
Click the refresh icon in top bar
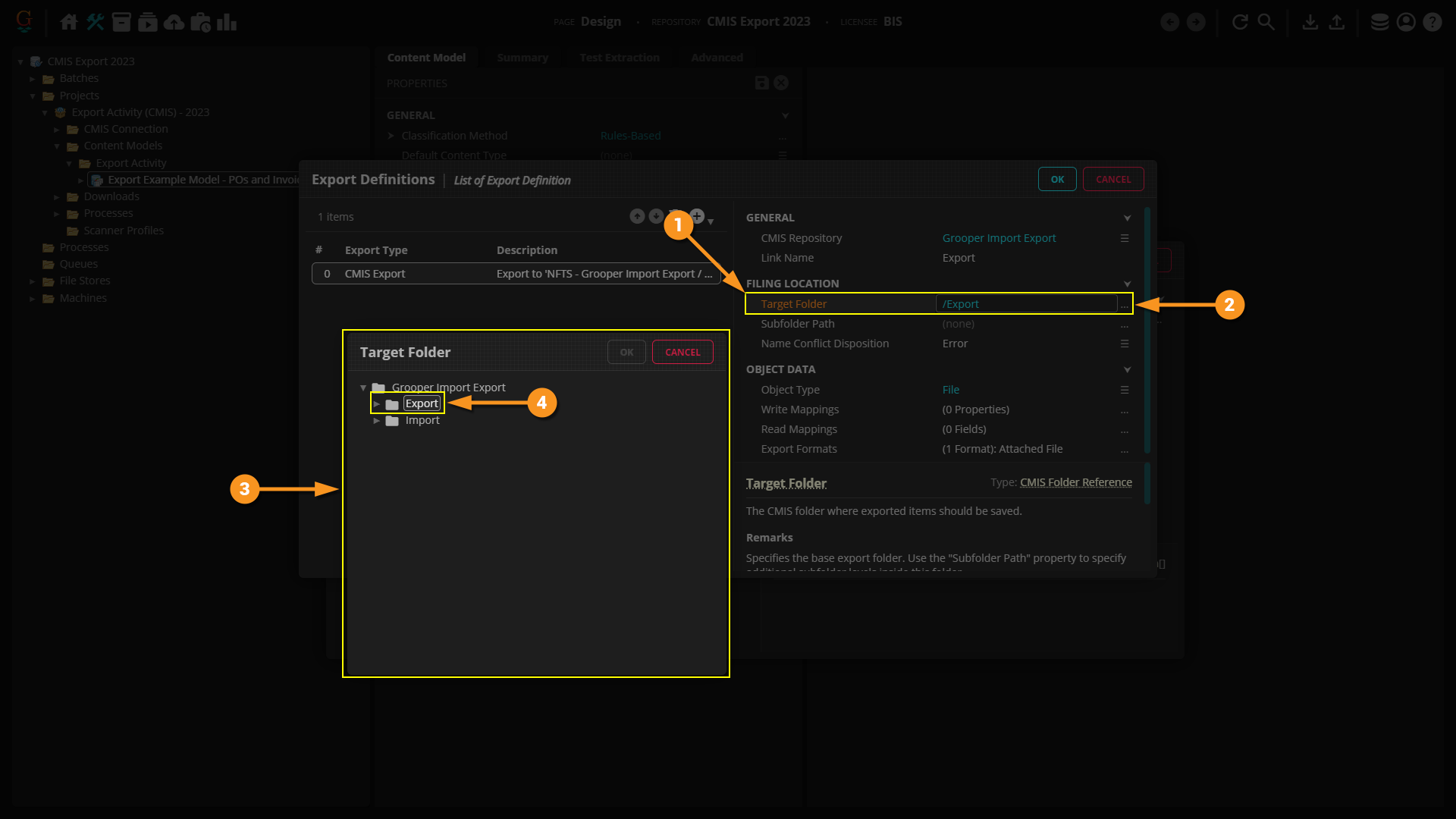[x=1240, y=22]
